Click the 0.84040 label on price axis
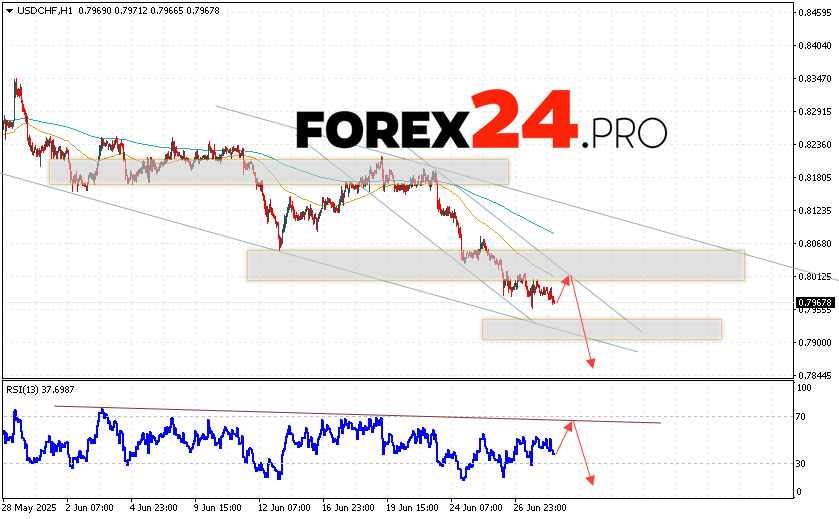The width and height of the screenshot is (839, 519). pyautogui.click(x=815, y=45)
